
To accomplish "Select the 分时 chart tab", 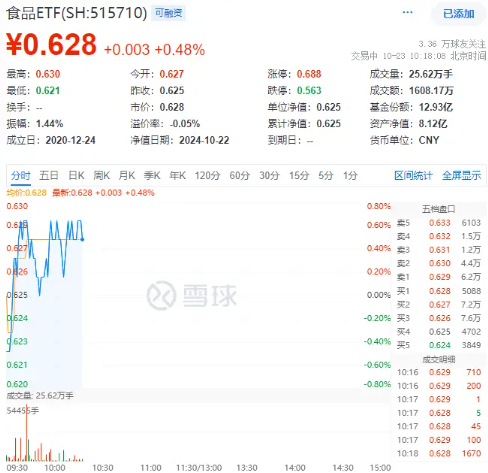I will (21, 175).
